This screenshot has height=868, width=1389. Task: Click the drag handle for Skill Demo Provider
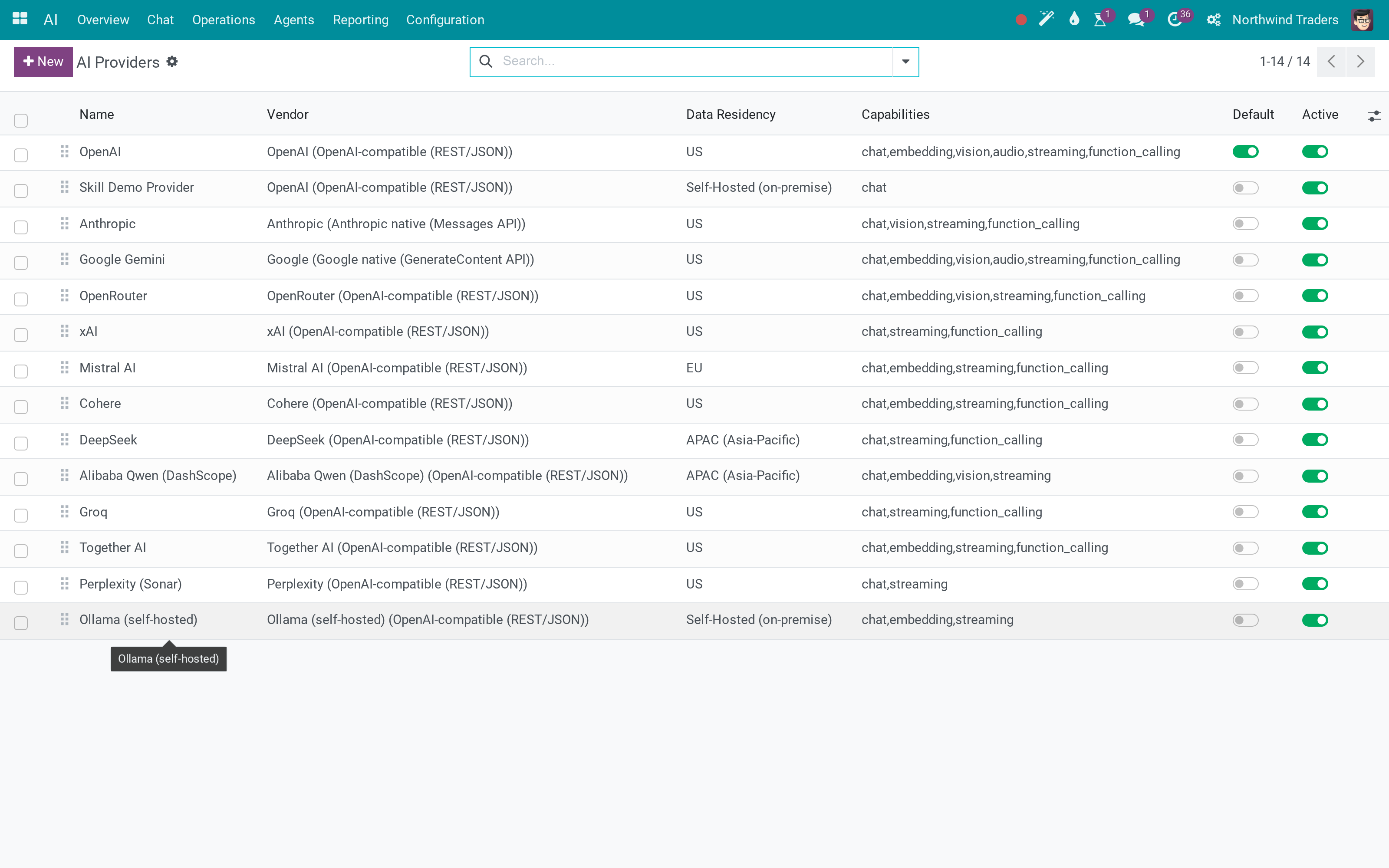click(64, 187)
